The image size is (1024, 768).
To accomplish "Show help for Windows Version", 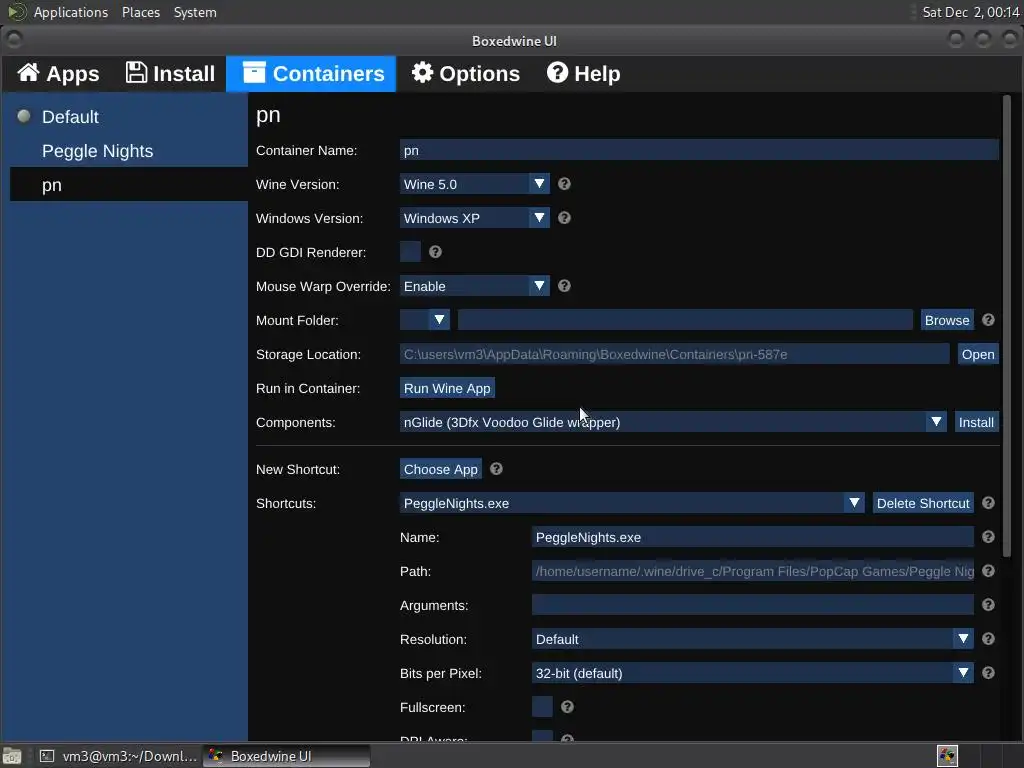I will (x=564, y=218).
